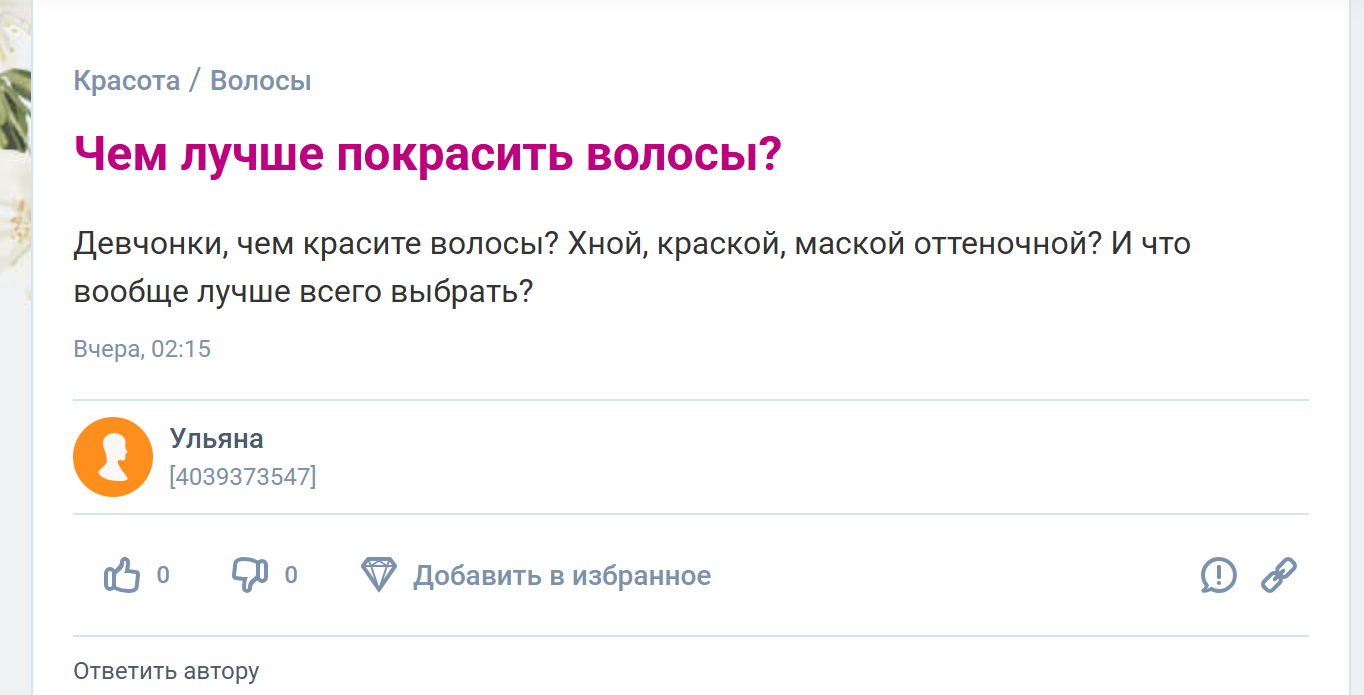This screenshot has width=1364, height=695.
Task: Click the post timestamp Вчера, 02:15
Action: click(142, 349)
